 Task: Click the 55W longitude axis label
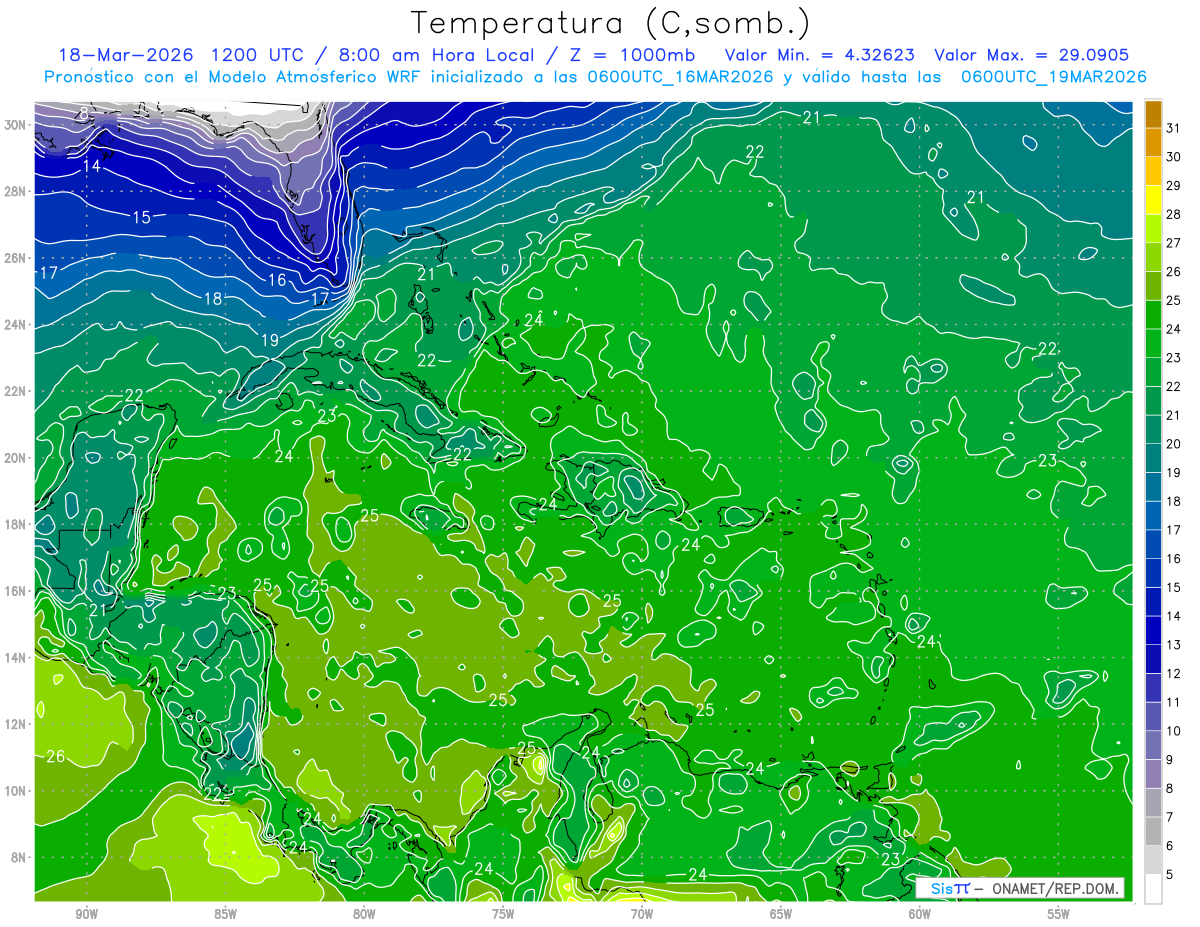coord(1059,914)
